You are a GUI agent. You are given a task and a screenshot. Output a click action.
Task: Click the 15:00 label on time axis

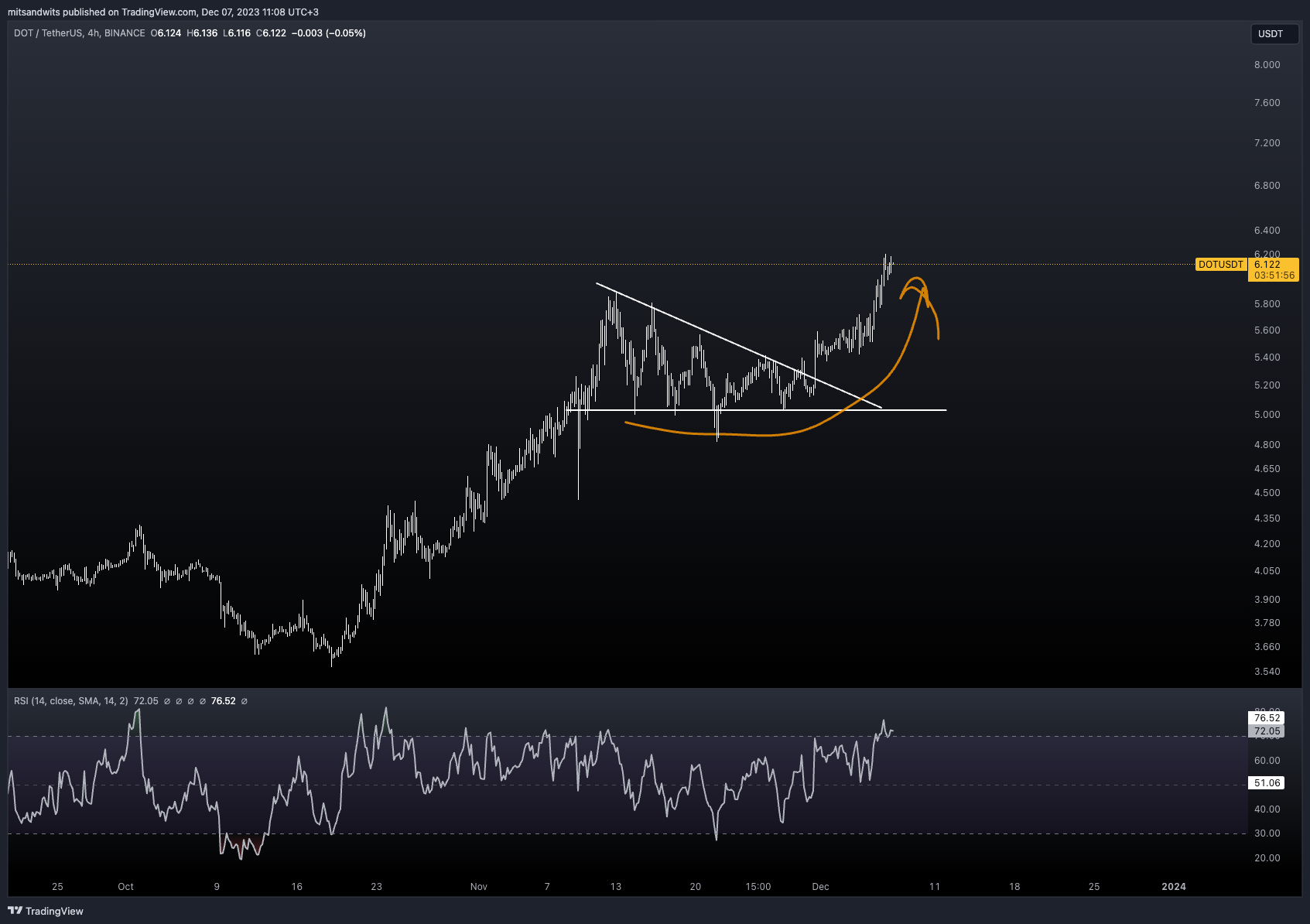pyautogui.click(x=758, y=887)
